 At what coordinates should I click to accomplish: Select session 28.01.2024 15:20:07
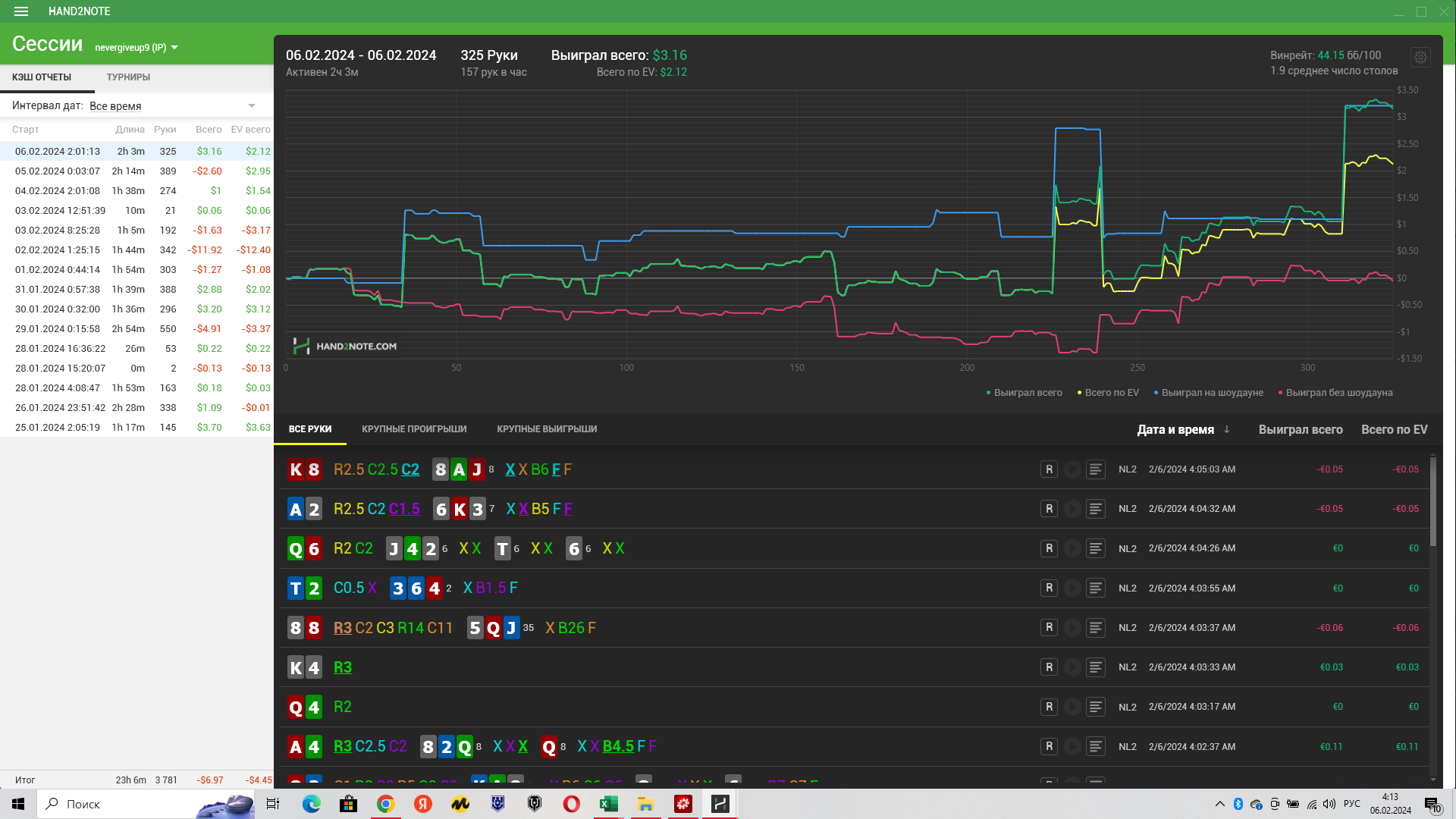(x=136, y=368)
